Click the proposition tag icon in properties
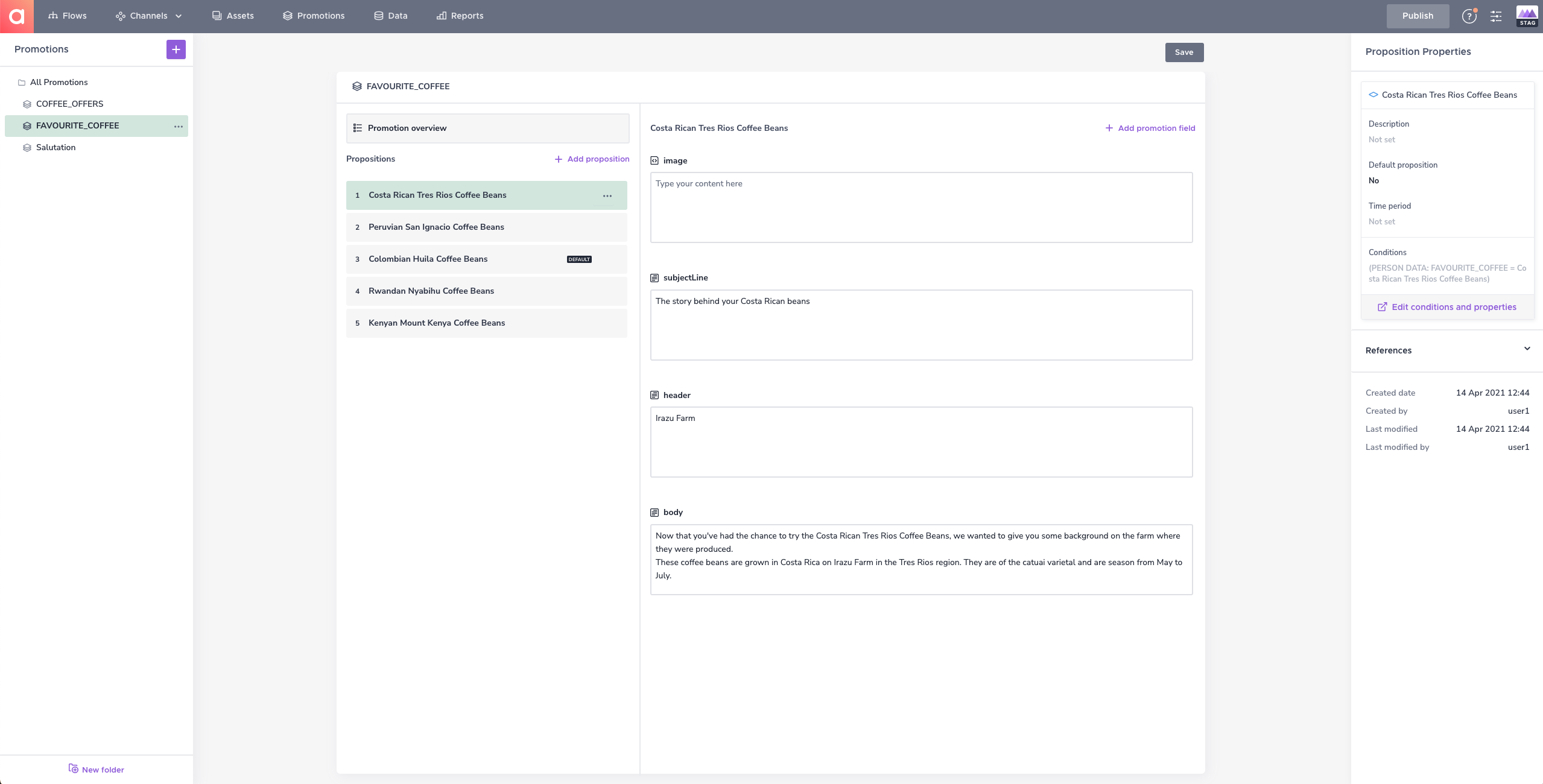 (x=1373, y=95)
